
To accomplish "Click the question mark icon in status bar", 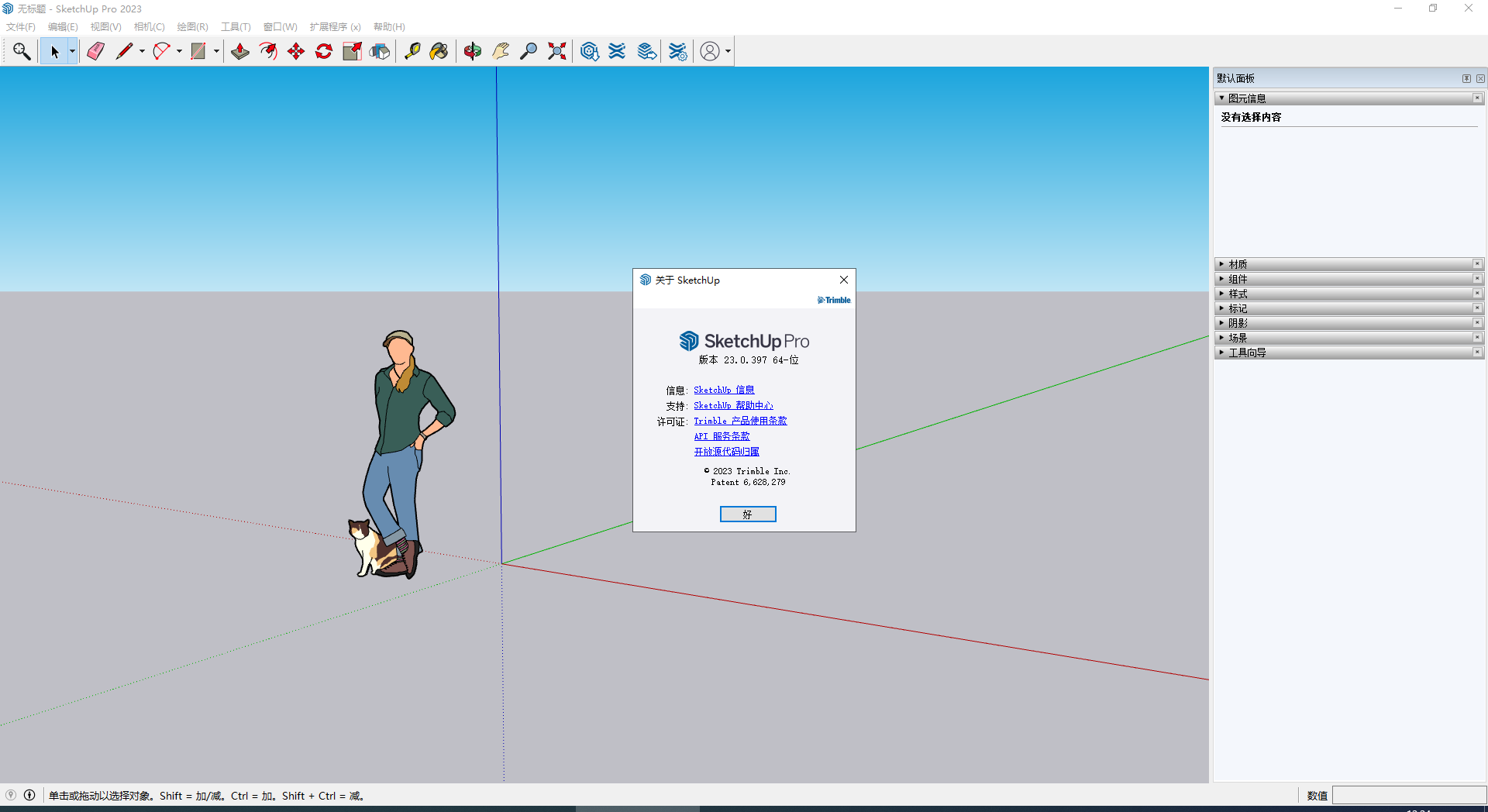I will pos(11,795).
